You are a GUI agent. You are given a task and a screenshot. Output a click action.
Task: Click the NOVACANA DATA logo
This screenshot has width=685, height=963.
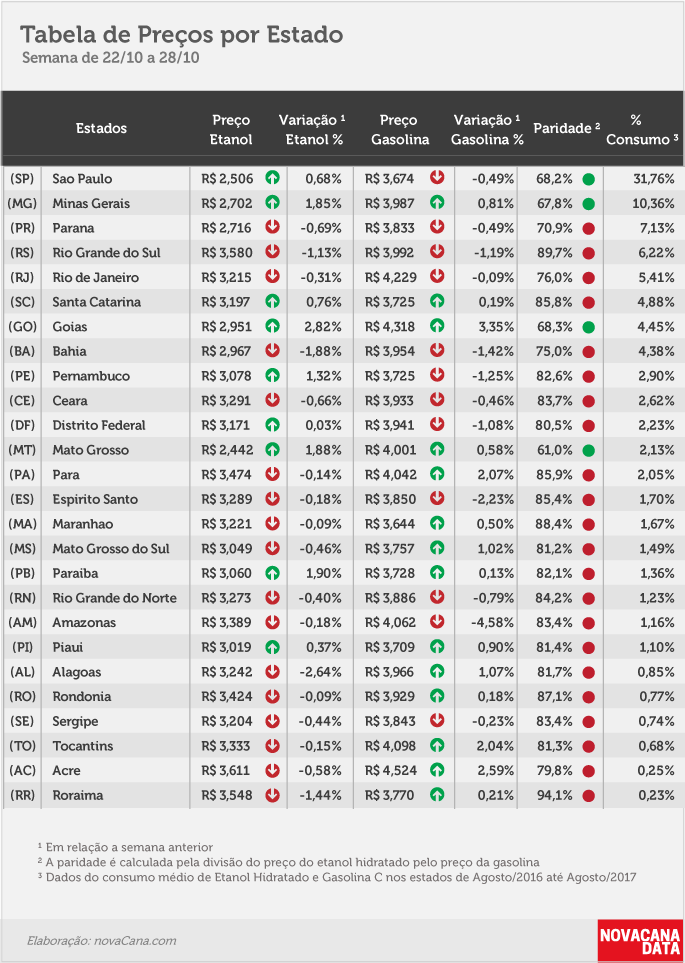click(640, 940)
